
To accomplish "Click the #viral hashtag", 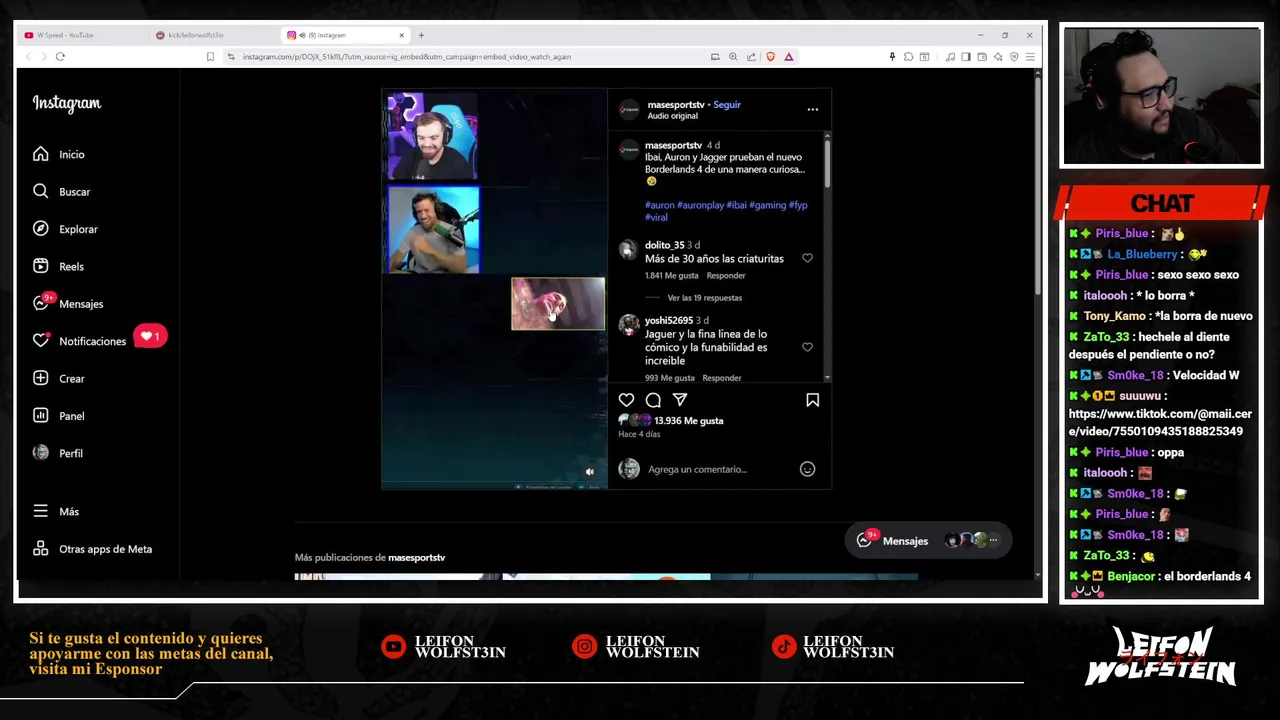I will pos(656,217).
